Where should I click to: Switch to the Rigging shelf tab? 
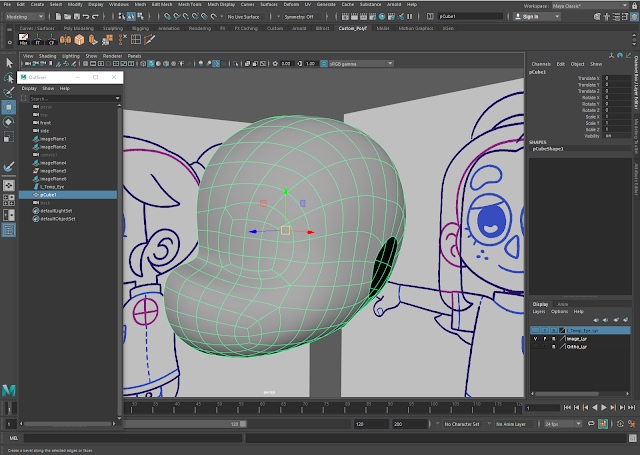(140, 28)
